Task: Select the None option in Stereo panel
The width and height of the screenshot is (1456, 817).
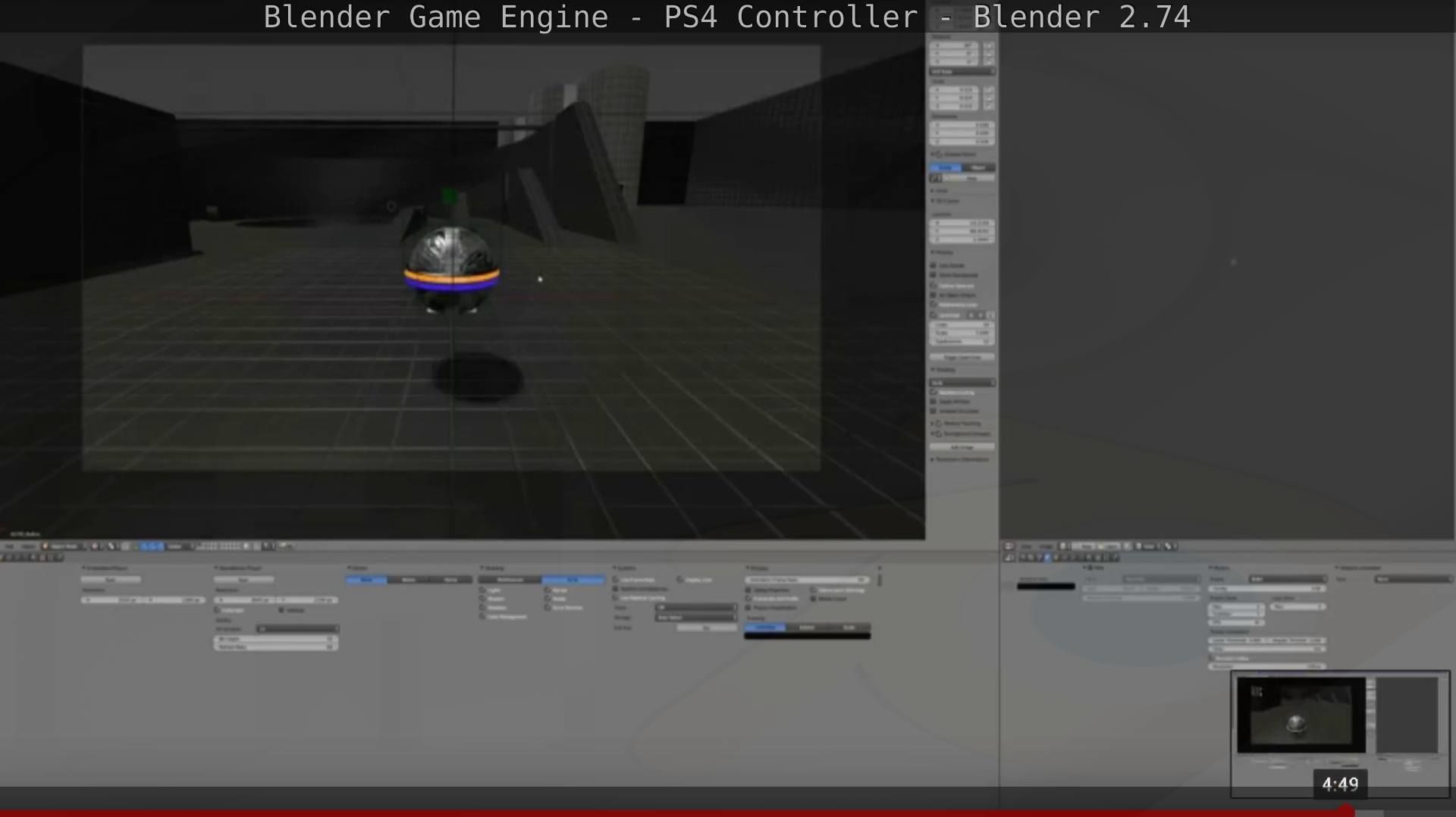Action: pos(366,580)
